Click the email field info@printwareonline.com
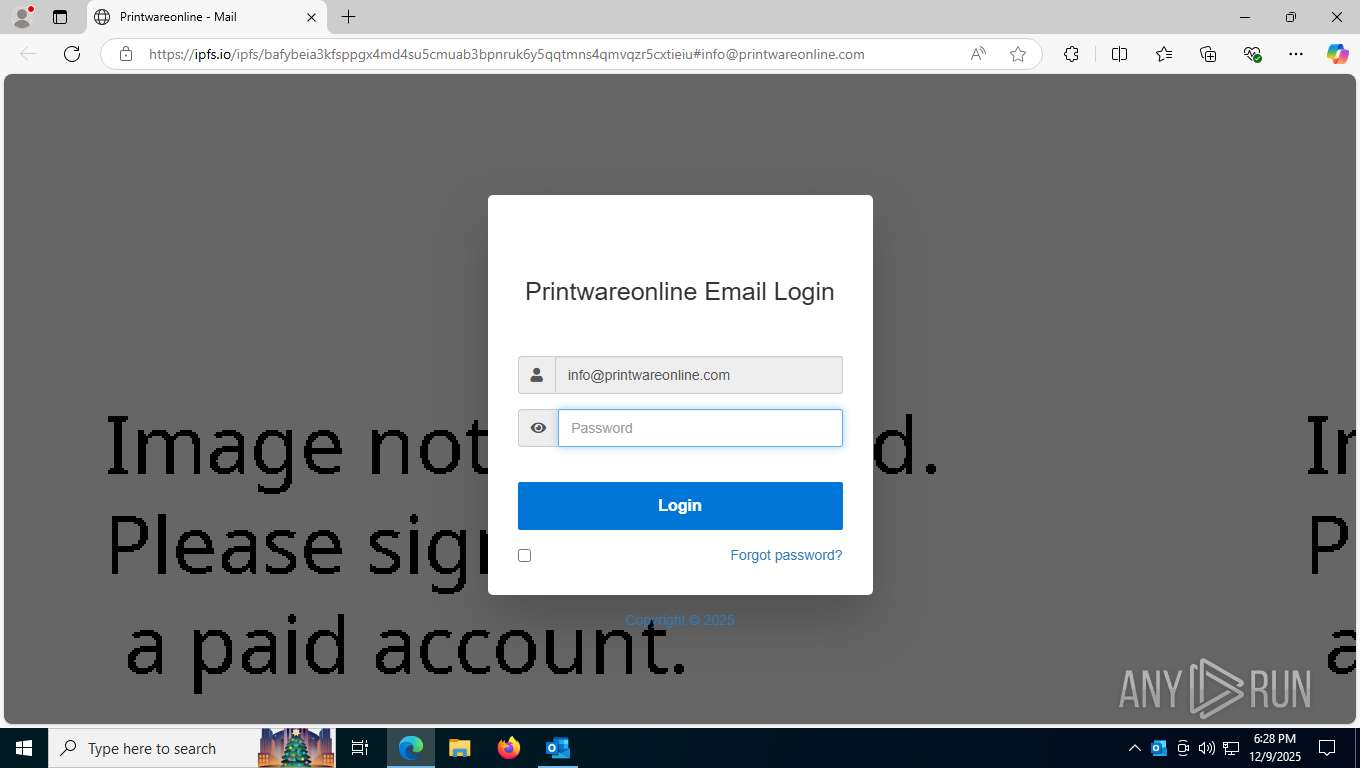The image size is (1360, 768). [x=699, y=375]
